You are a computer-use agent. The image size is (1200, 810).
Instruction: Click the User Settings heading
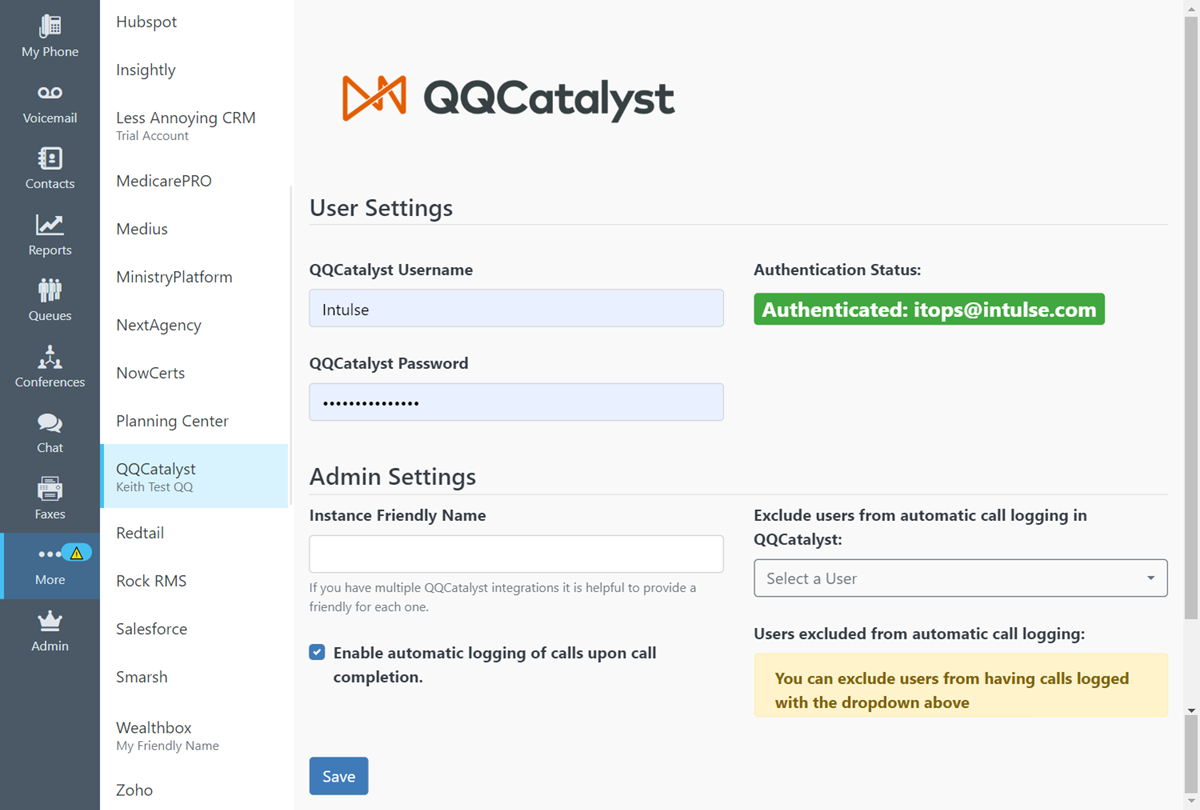pyautogui.click(x=381, y=208)
